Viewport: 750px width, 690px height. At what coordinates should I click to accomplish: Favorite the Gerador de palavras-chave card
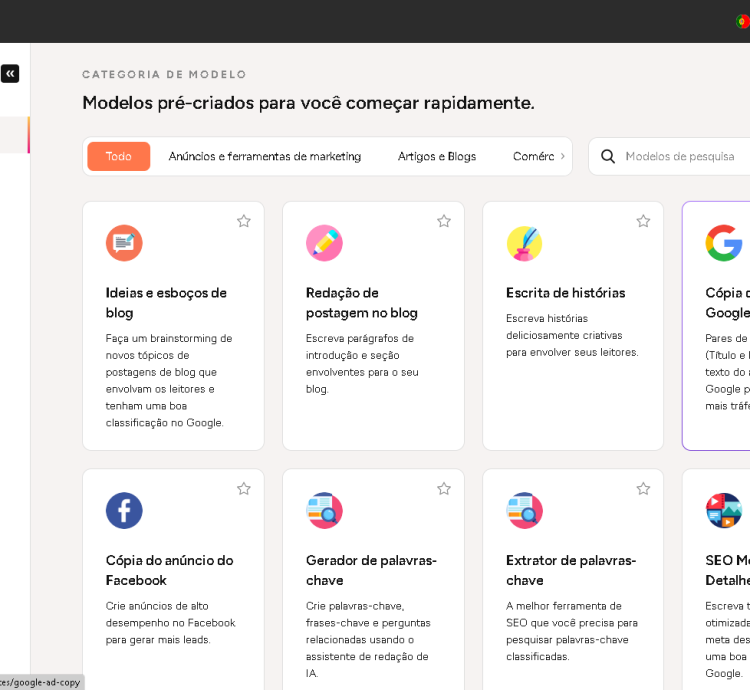click(444, 489)
